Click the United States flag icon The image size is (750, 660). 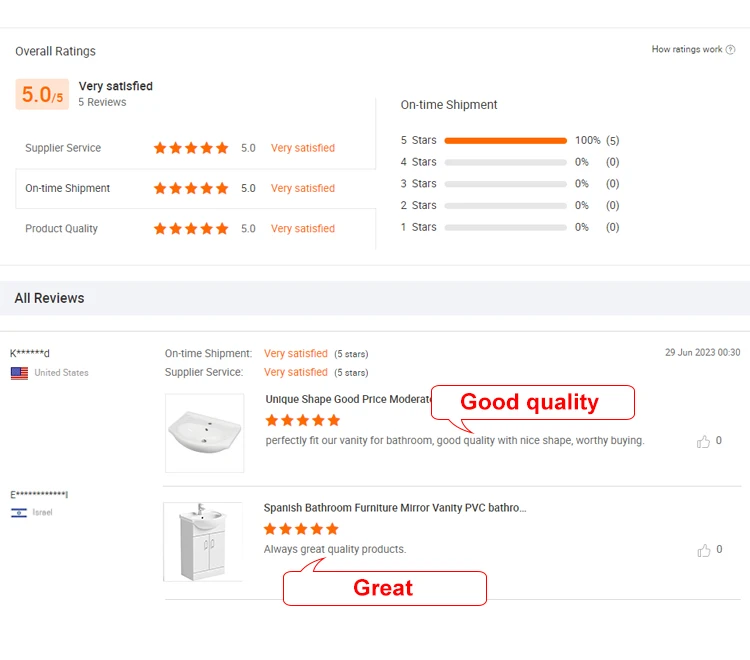(x=19, y=373)
